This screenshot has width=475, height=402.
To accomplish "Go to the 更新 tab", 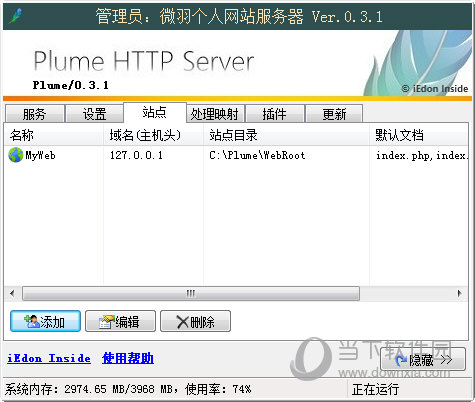I will pyautogui.click(x=334, y=114).
